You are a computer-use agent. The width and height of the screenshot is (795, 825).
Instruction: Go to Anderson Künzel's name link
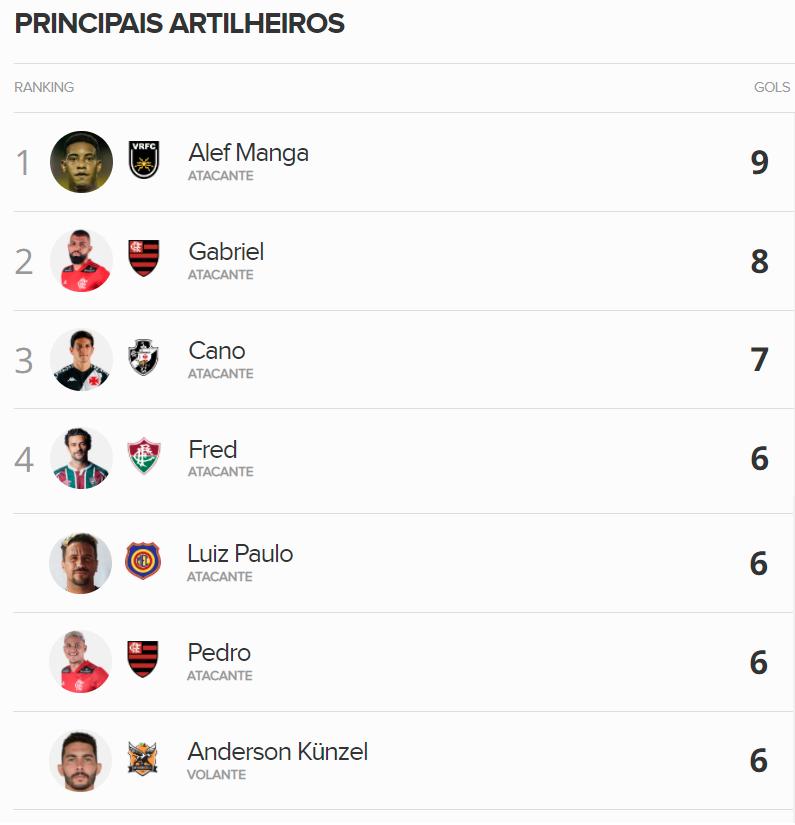click(277, 752)
